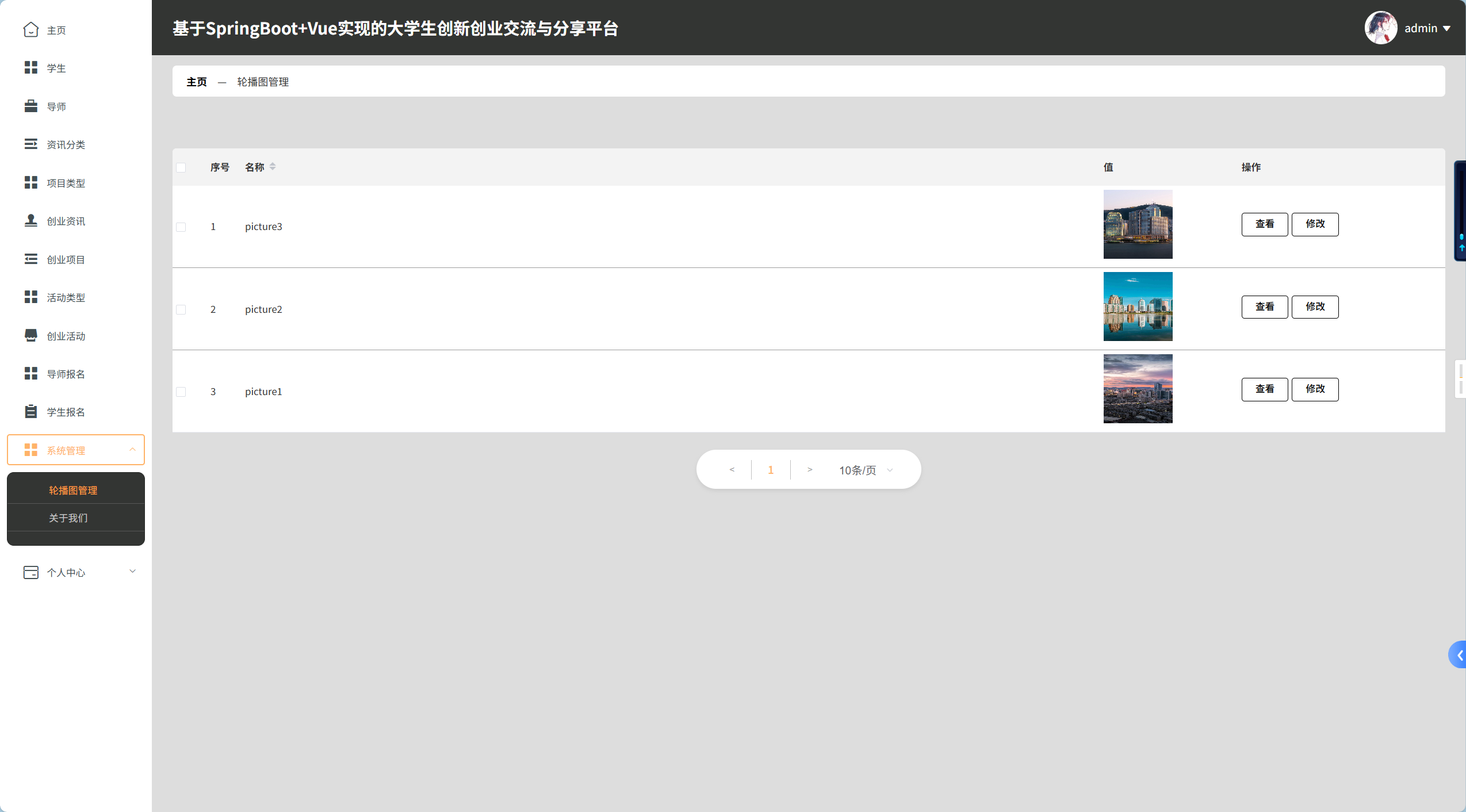
Task: Click the briefcase icon for 导师
Action: pyautogui.click(x=31, y=106)
